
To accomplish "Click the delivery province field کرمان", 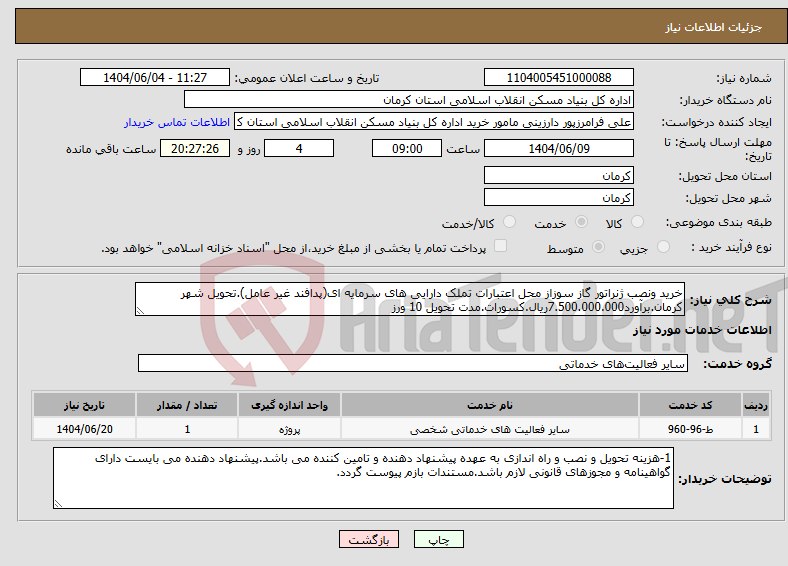I will click(x=558, y=175).
